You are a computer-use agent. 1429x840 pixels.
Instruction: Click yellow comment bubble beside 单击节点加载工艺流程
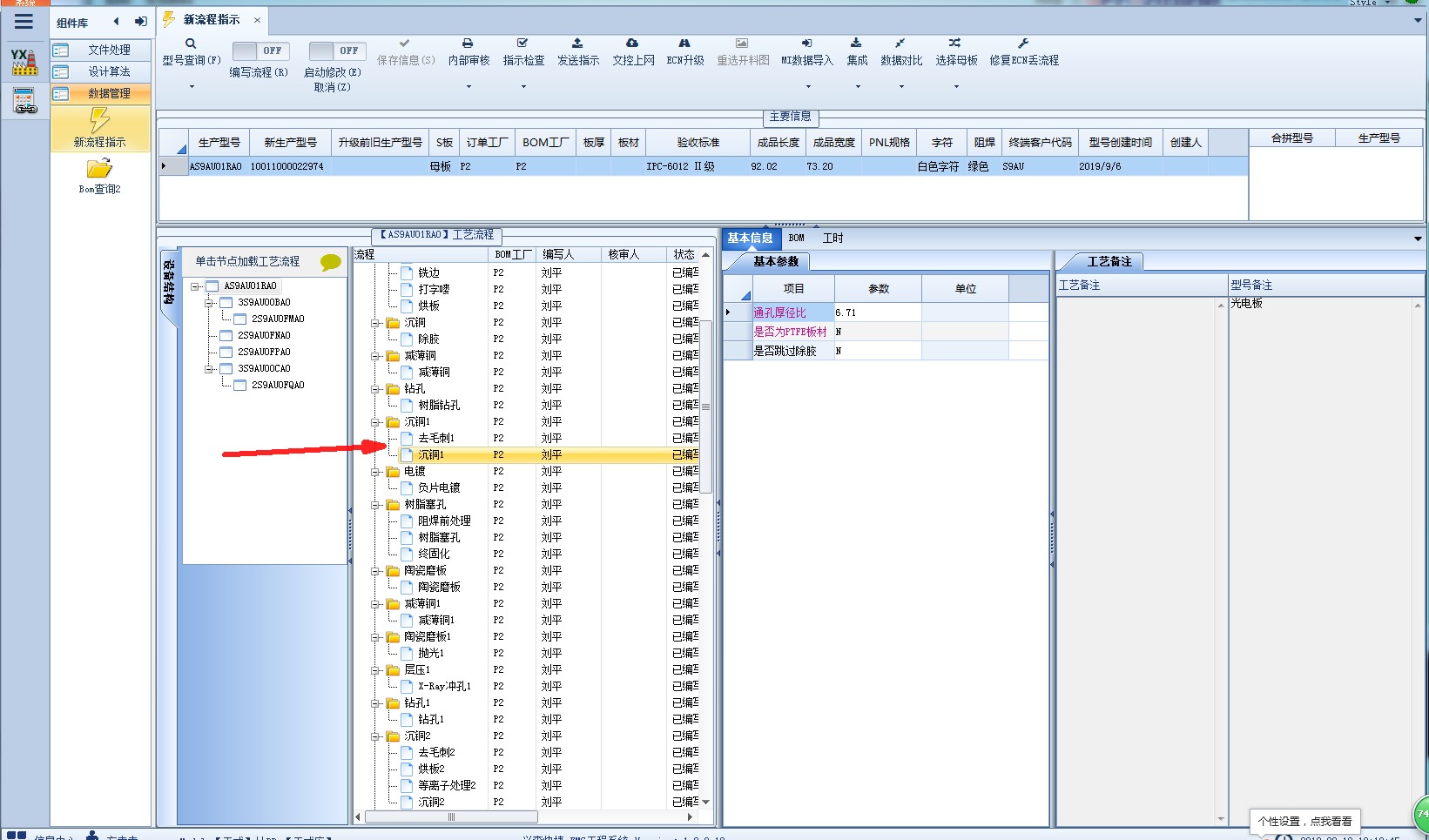(x=331, y=262)
